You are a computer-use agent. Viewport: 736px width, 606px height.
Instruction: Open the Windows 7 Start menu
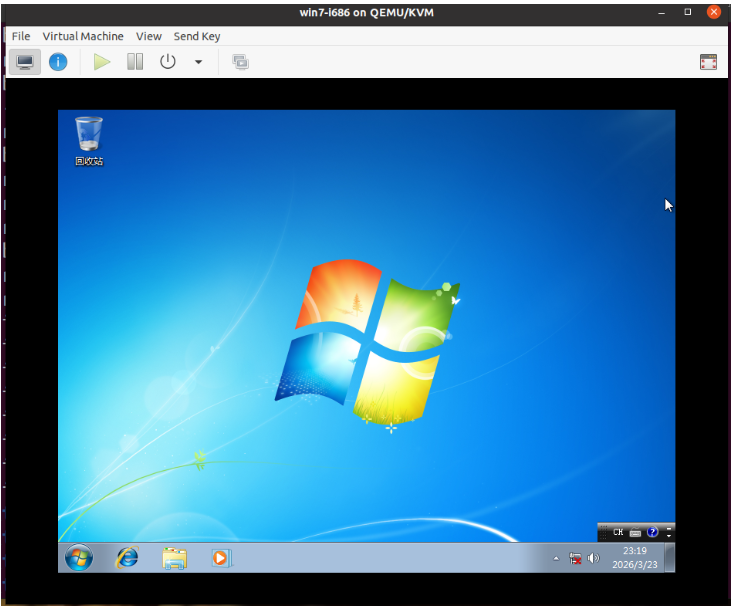[79, 558]
